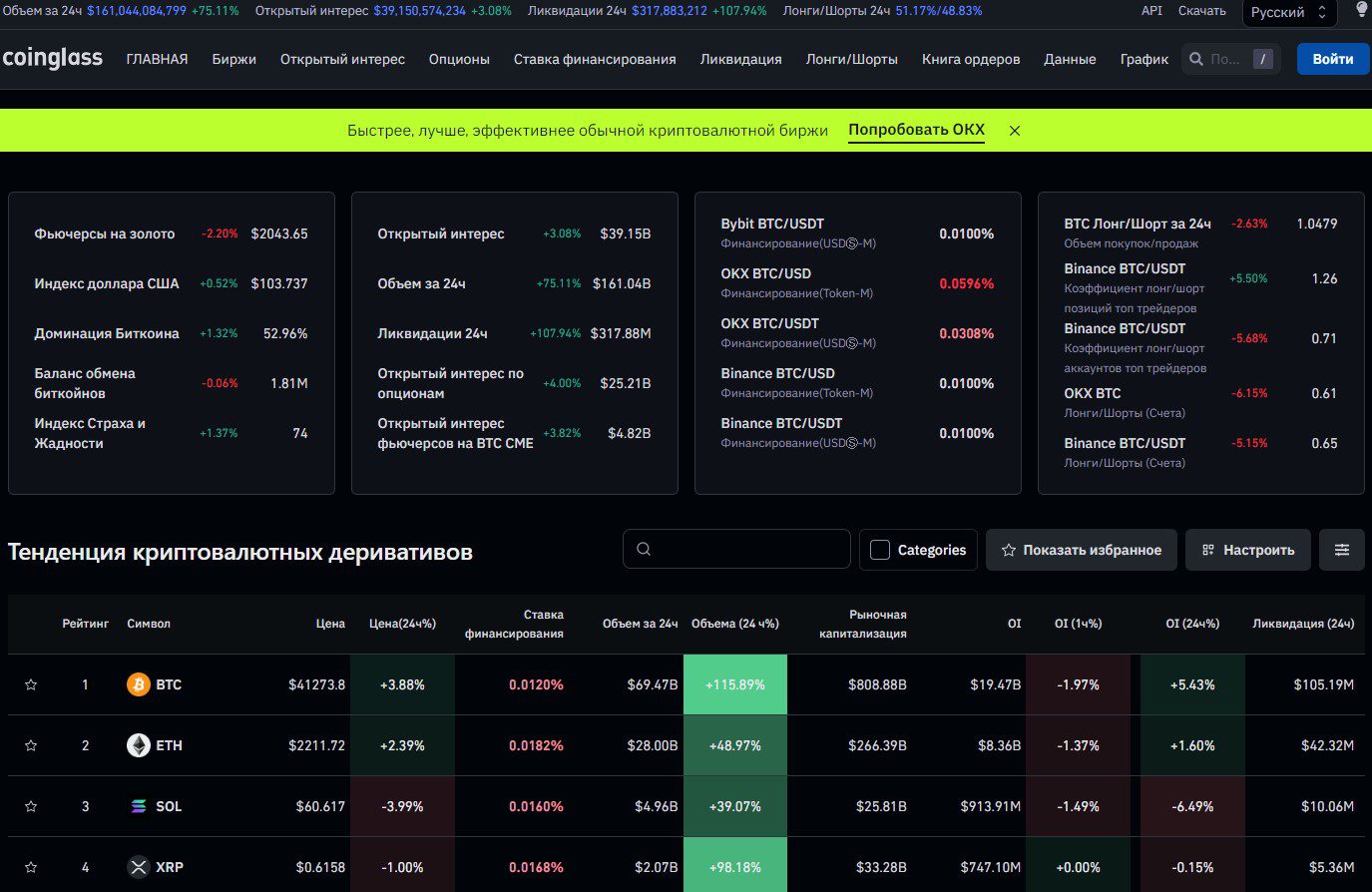Viewport: 1372px width, 892px height.
Task: Close the OKX promo banner
Action: click(x=1015, y=131)
